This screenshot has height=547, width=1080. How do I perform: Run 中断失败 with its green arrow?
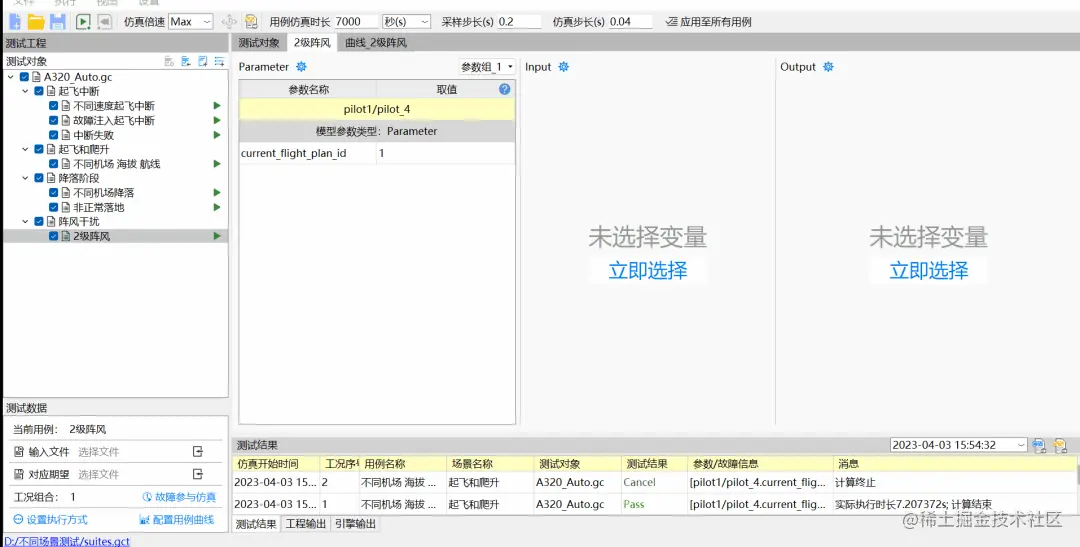[x=217, y=134]
